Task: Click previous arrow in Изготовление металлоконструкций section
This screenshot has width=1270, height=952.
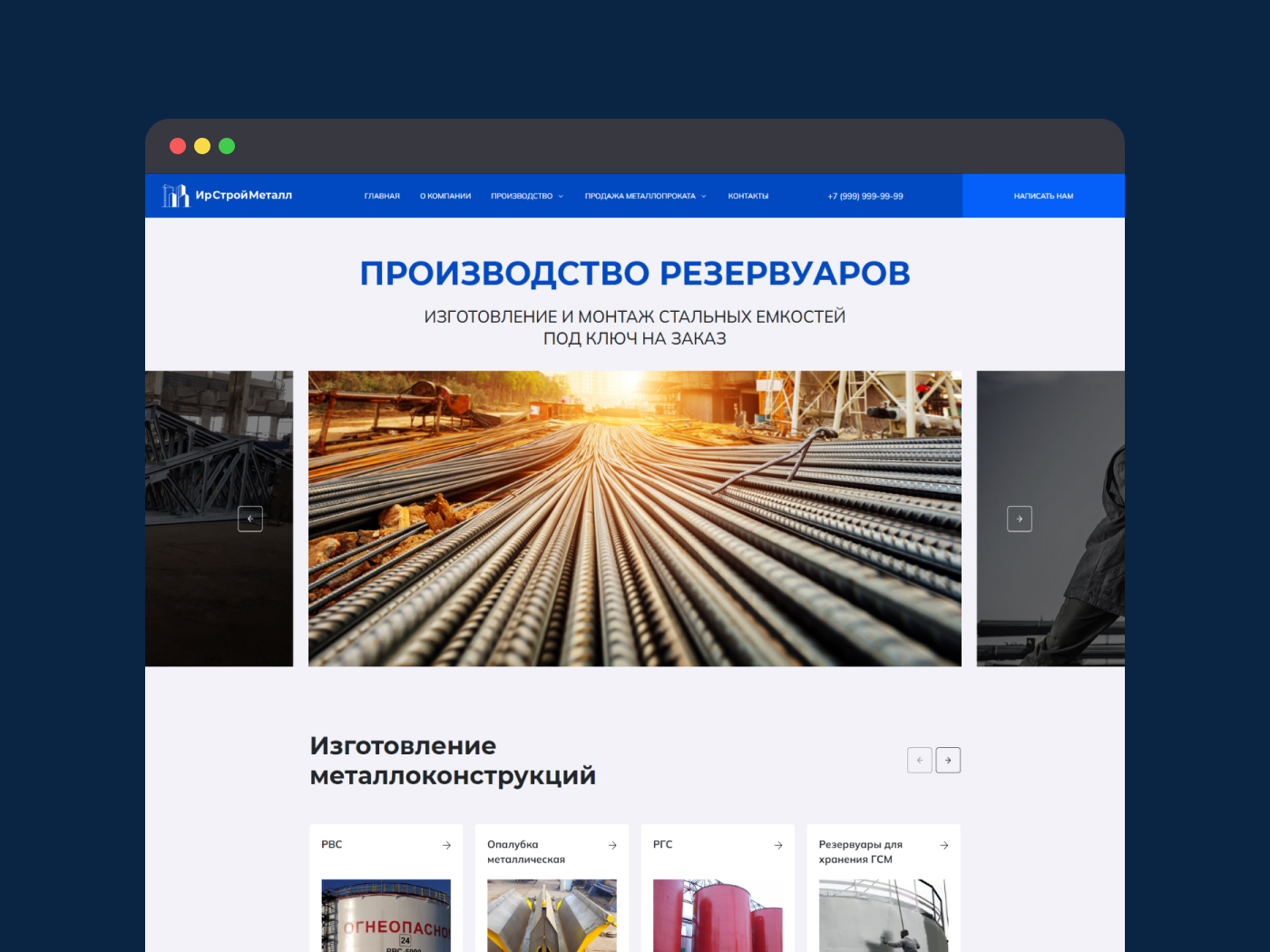Action: pos(920,760)
